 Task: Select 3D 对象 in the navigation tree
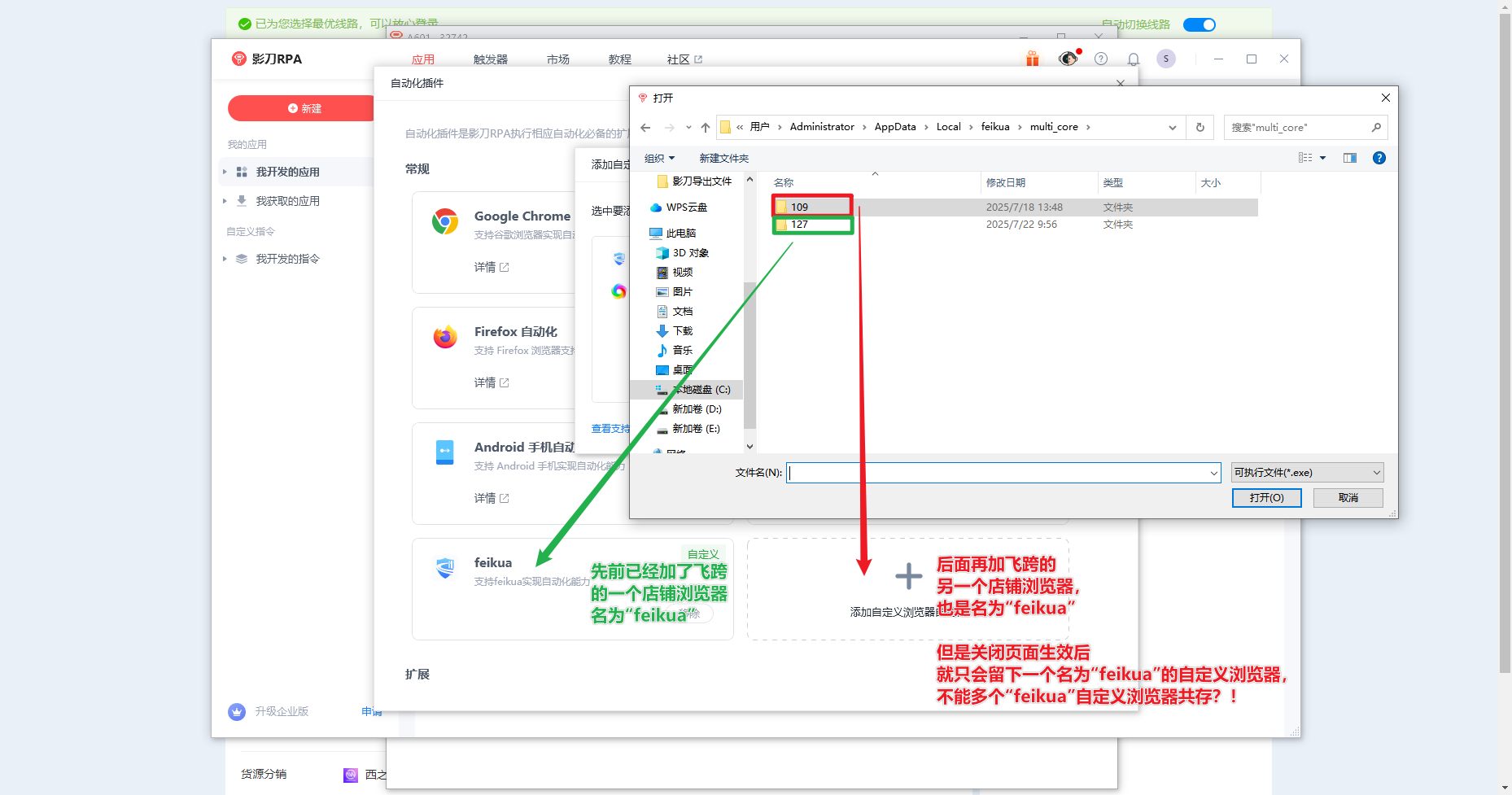coord(683,253)
